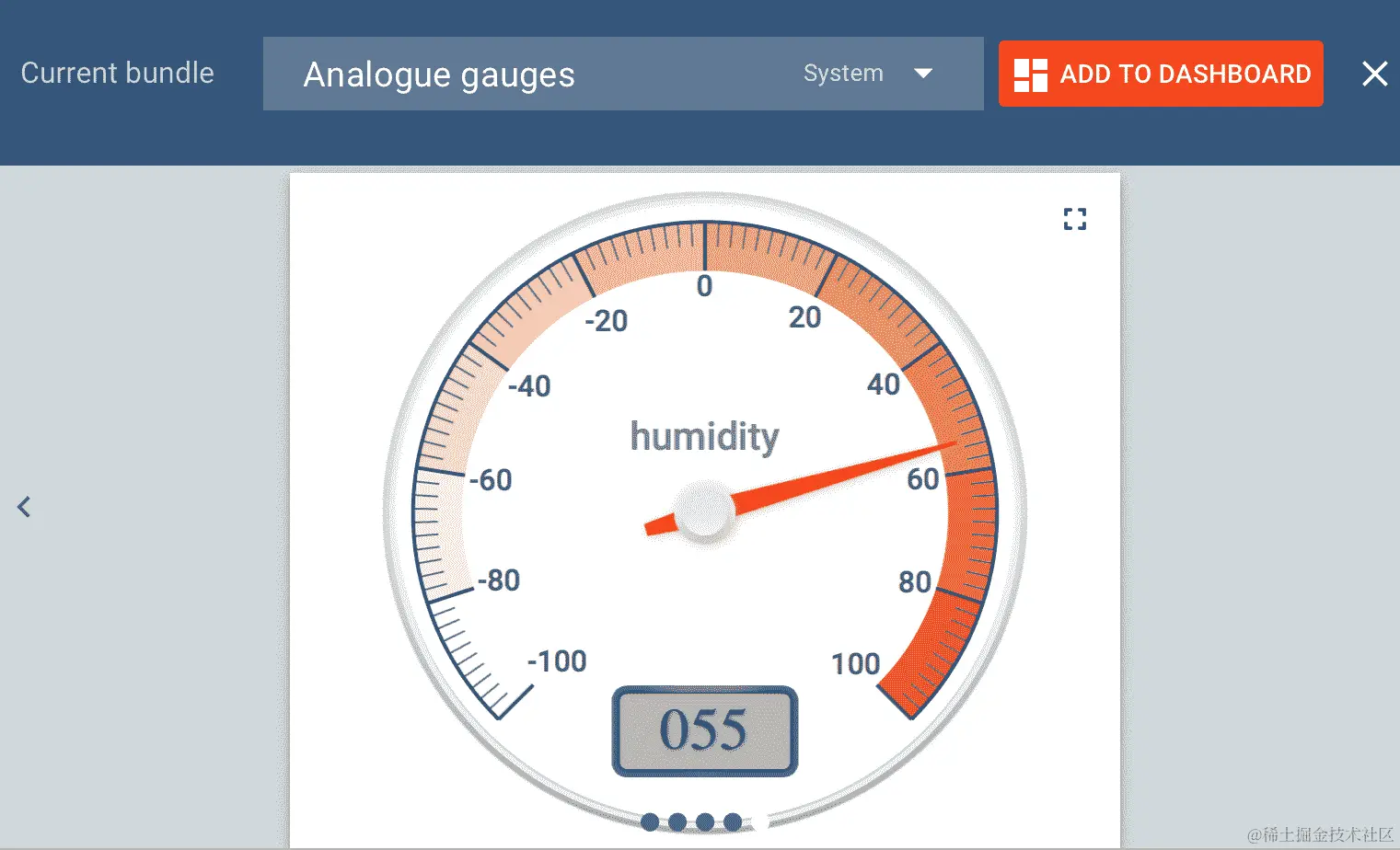The image size is (1400, 850).
Task: Click the Current bundle label
Action: 117,73
